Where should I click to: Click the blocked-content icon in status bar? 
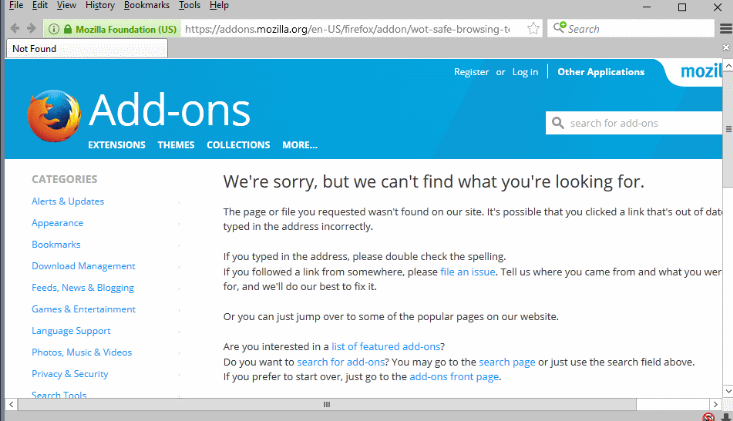pyautogui.click(x=709, y=417)
